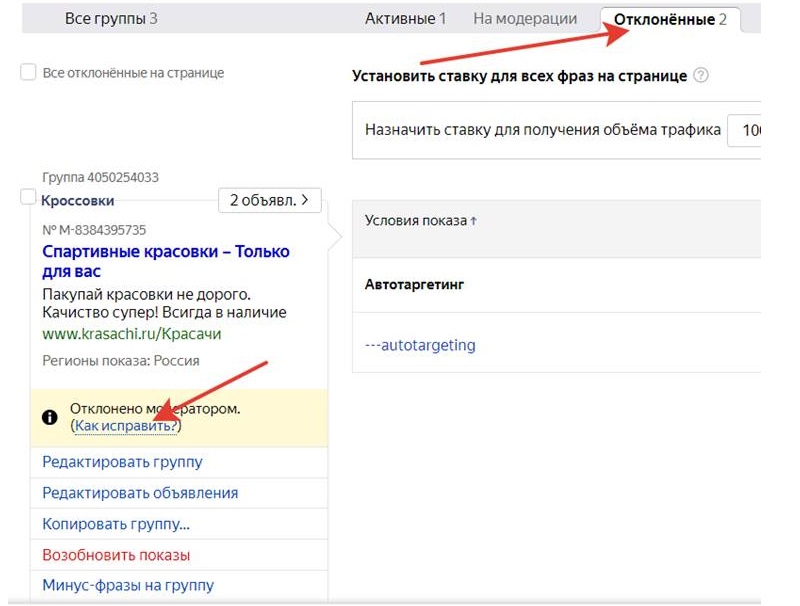Select the Отклонённые tab
800x606 pixels.
(670, 19)
